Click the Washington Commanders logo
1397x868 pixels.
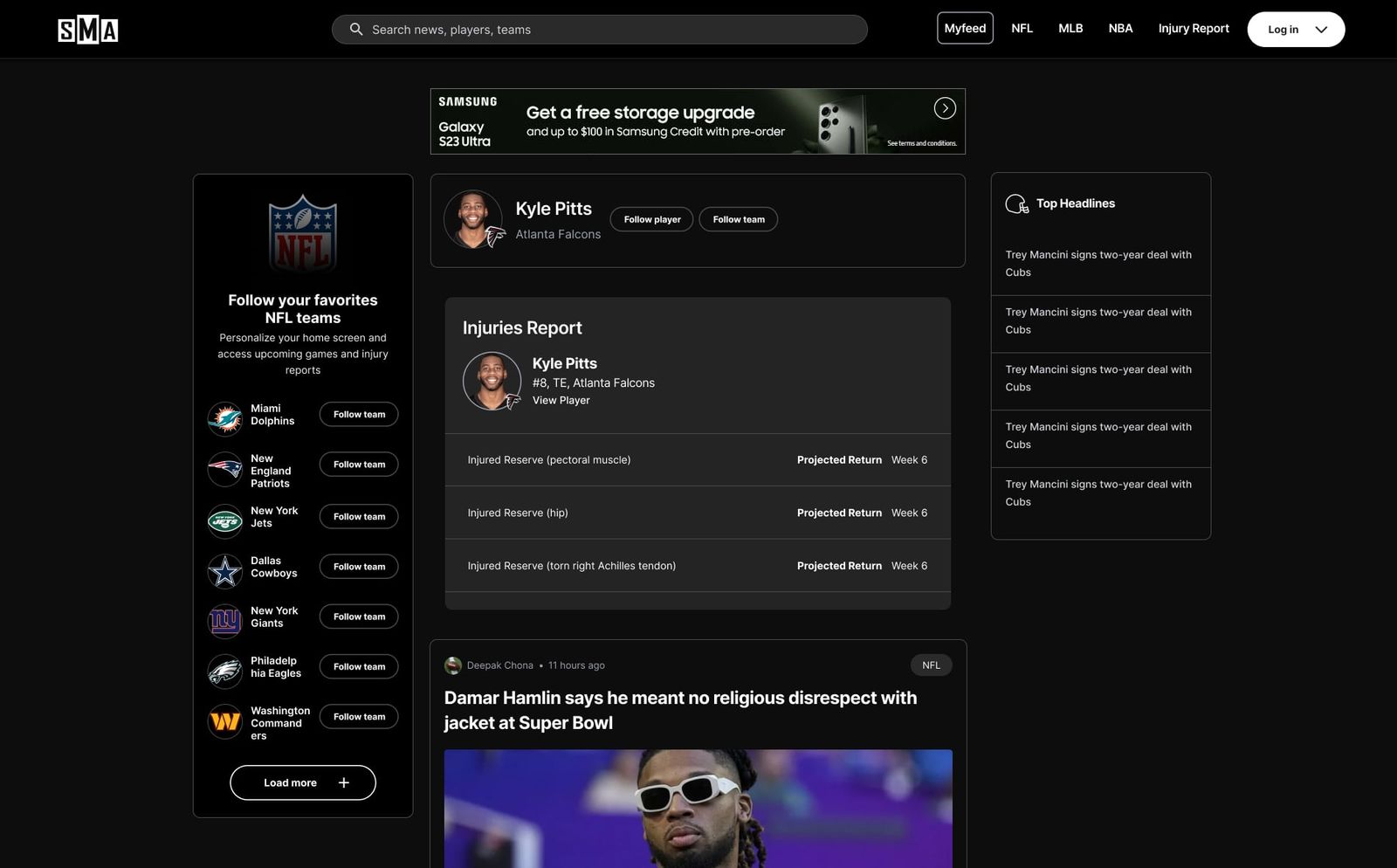225,721
